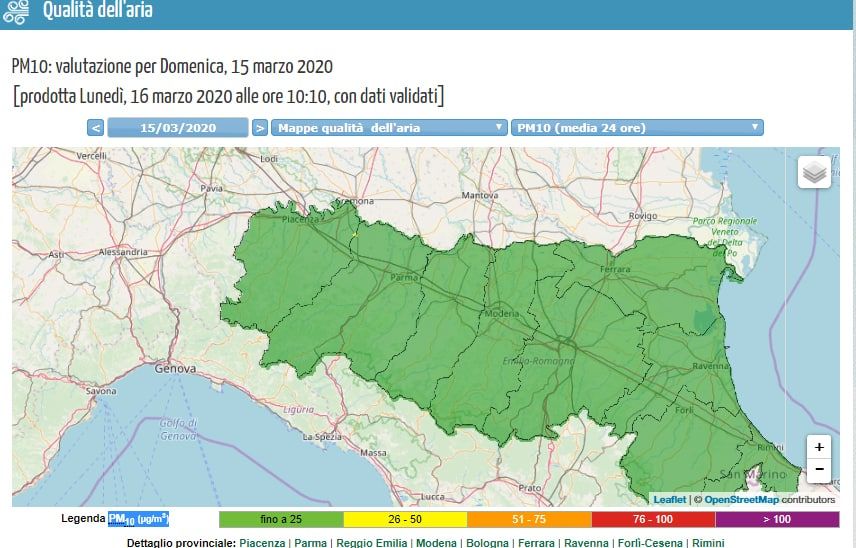
Task: Click the green 'fino a 25' legend swatch
Action: (281, 519)
